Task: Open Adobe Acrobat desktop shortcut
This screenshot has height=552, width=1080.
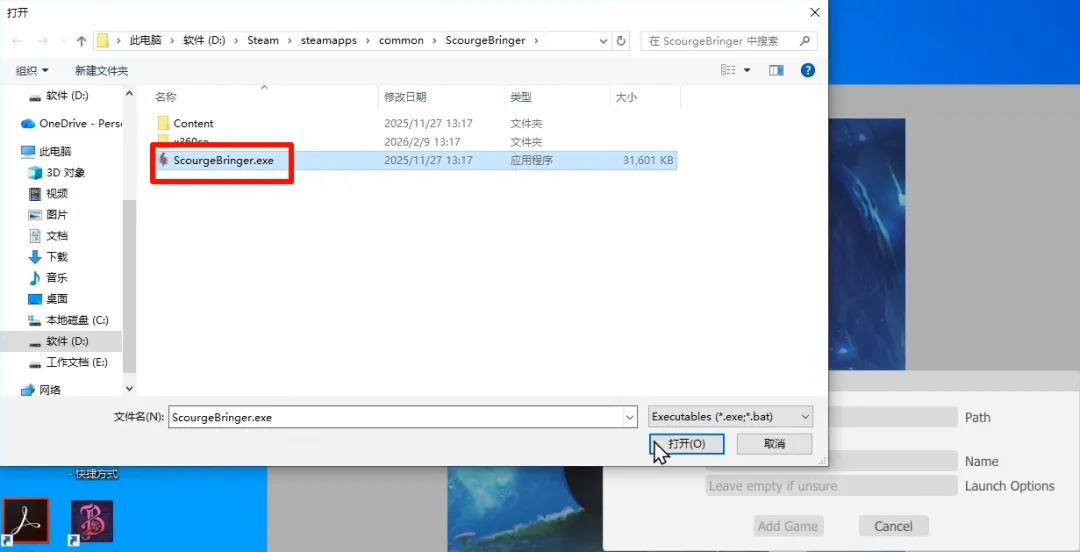Action: click(25, 521)
